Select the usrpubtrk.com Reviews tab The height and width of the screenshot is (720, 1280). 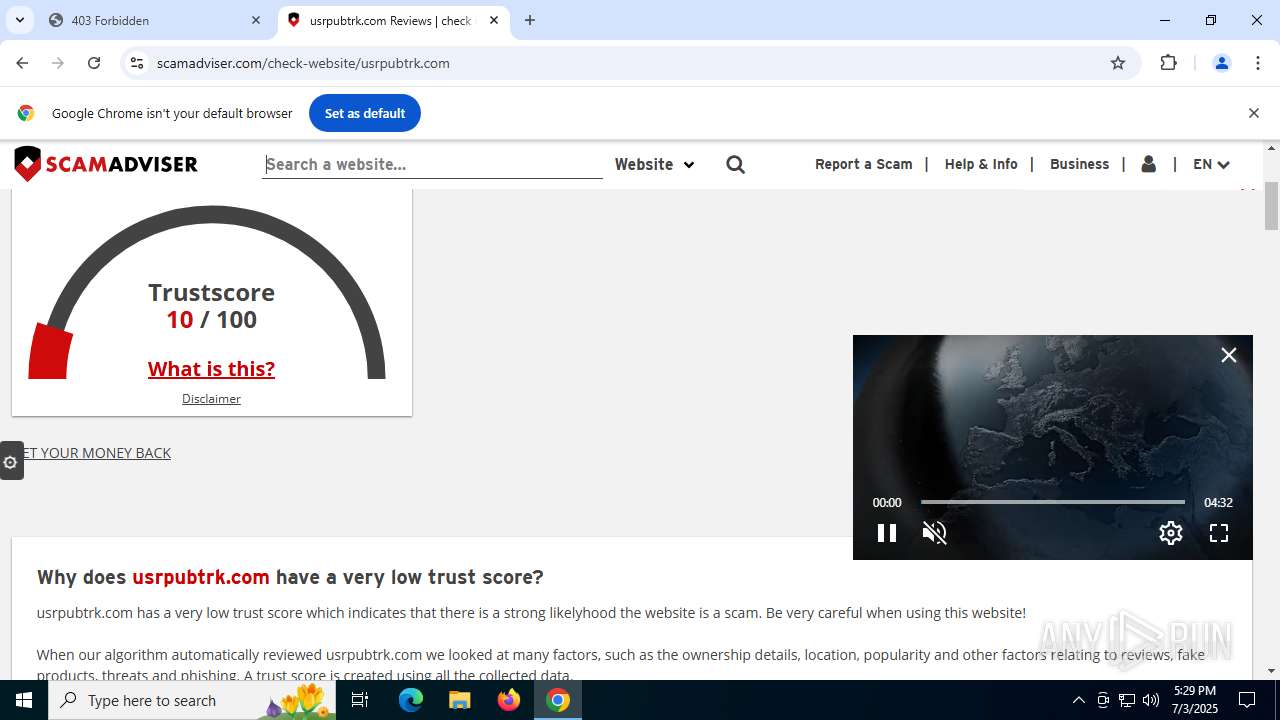[x=394, y=20]
